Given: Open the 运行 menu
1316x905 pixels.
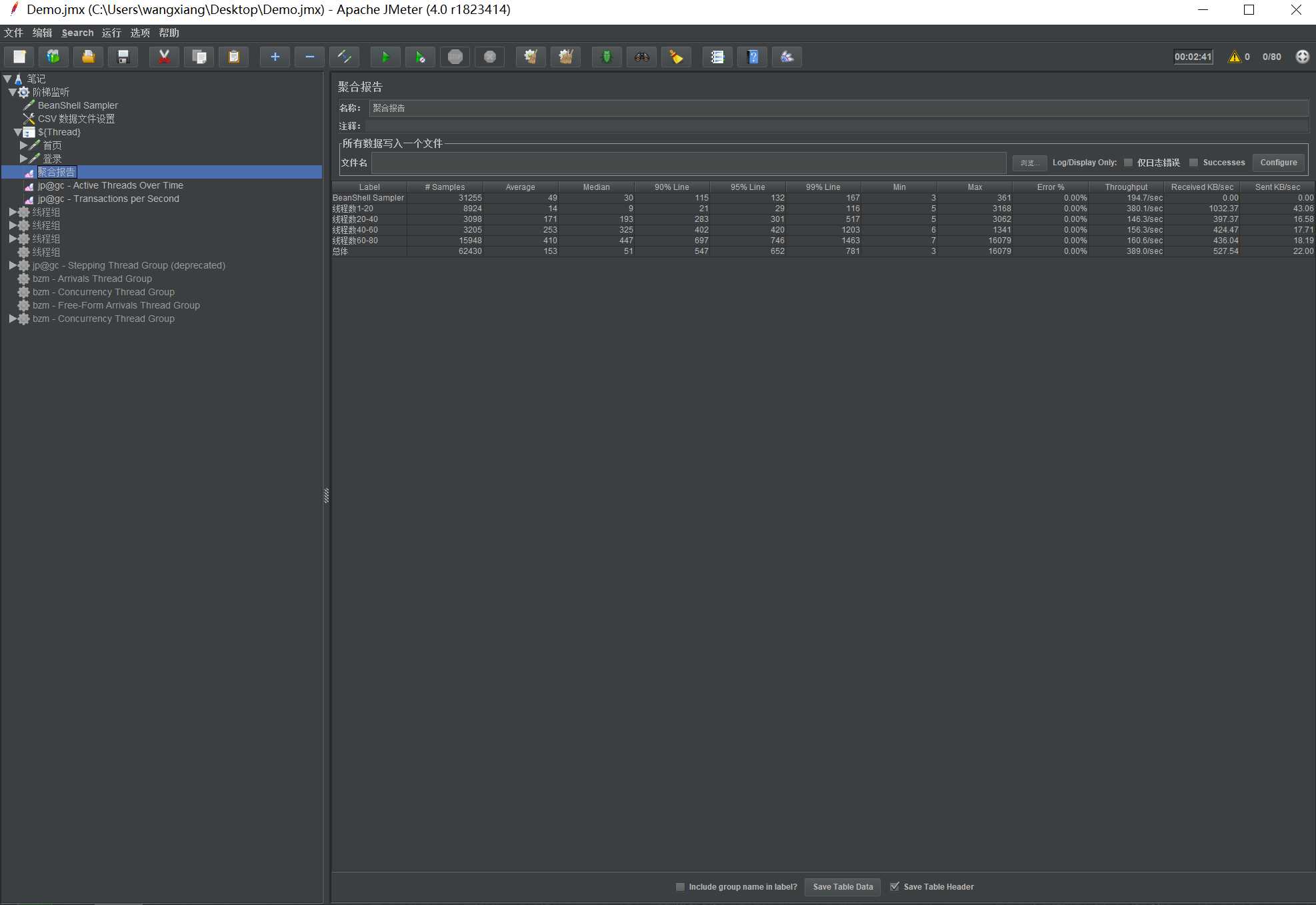Looking at the screenshot, I should (x=111, y=33).
